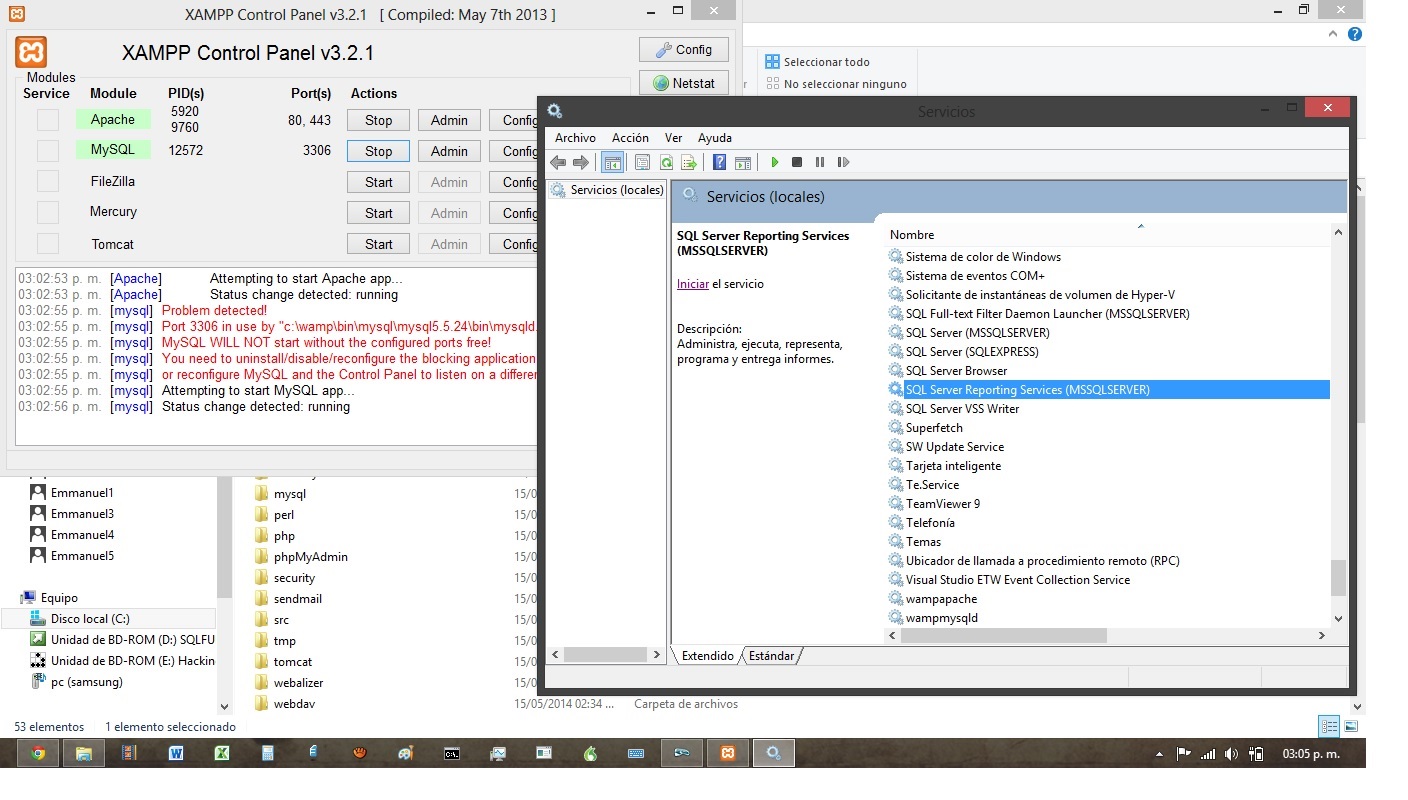Screen dimensions: 1408x800
Task: Select the wampapache service
Action: [941, 599]
